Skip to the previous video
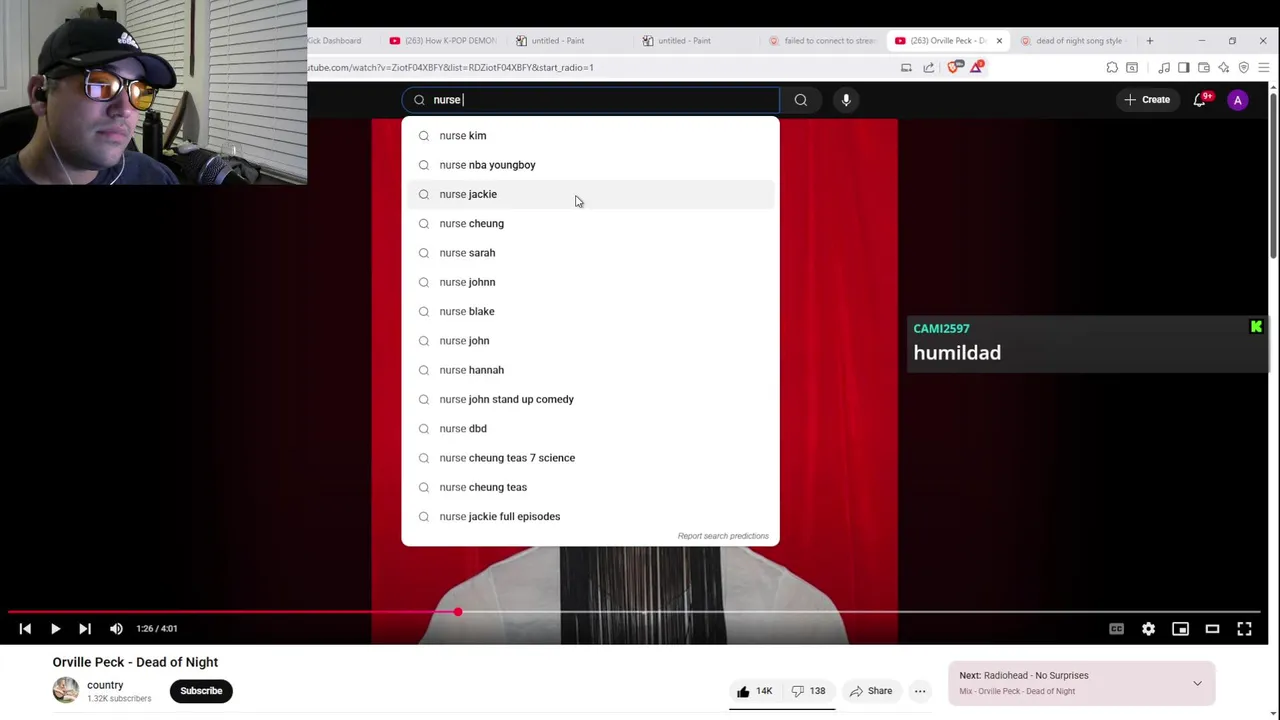This screenshot has height=720, width=1280. pos(25,629)
